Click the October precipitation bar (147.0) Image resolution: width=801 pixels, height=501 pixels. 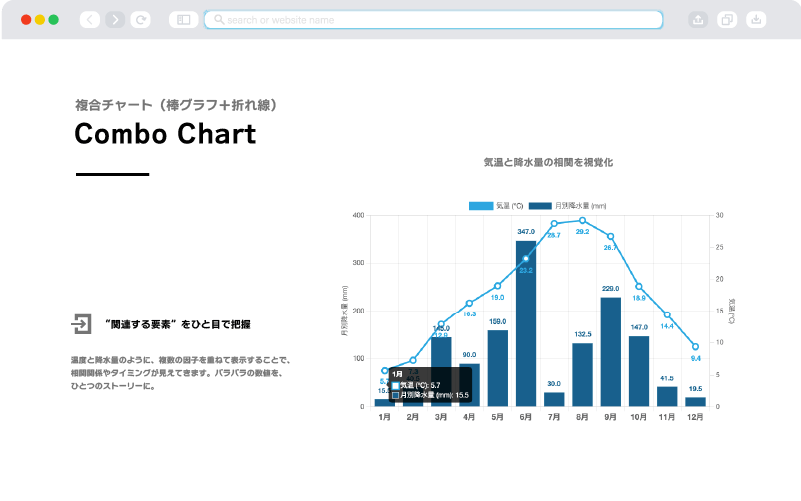pyautogui.click(x=638, y=371)
